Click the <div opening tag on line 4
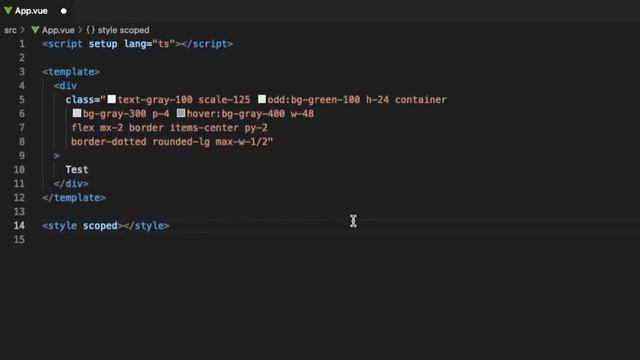640x360 pixels. click(x=65, y=86)
